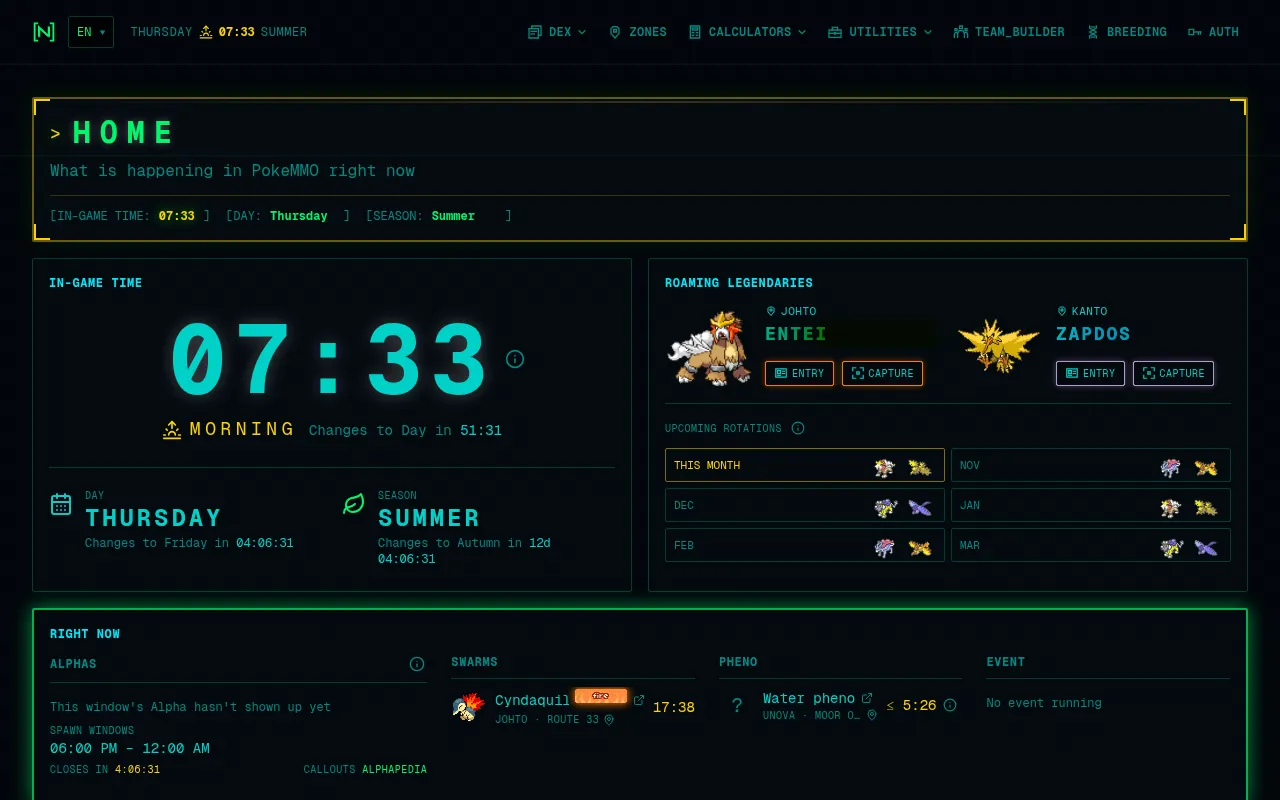
Task: Click the AUTH key icon
Action: 1195,32
